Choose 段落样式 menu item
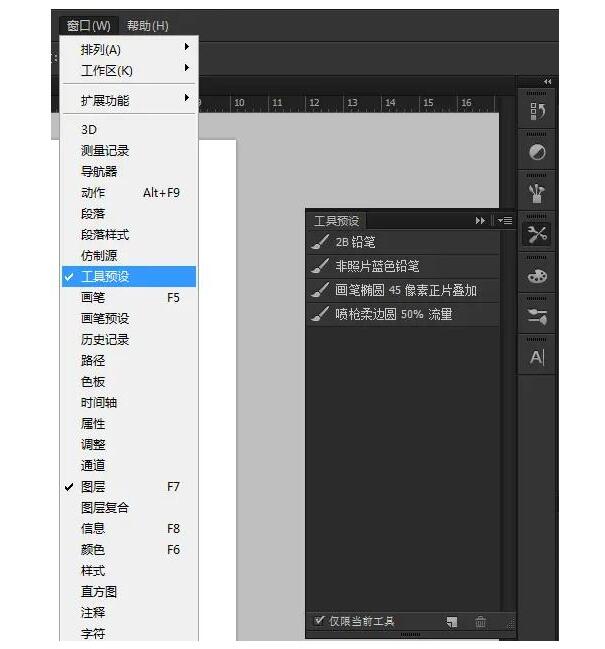The width and height of the screenshot is (605, 649). click(129, 235)
